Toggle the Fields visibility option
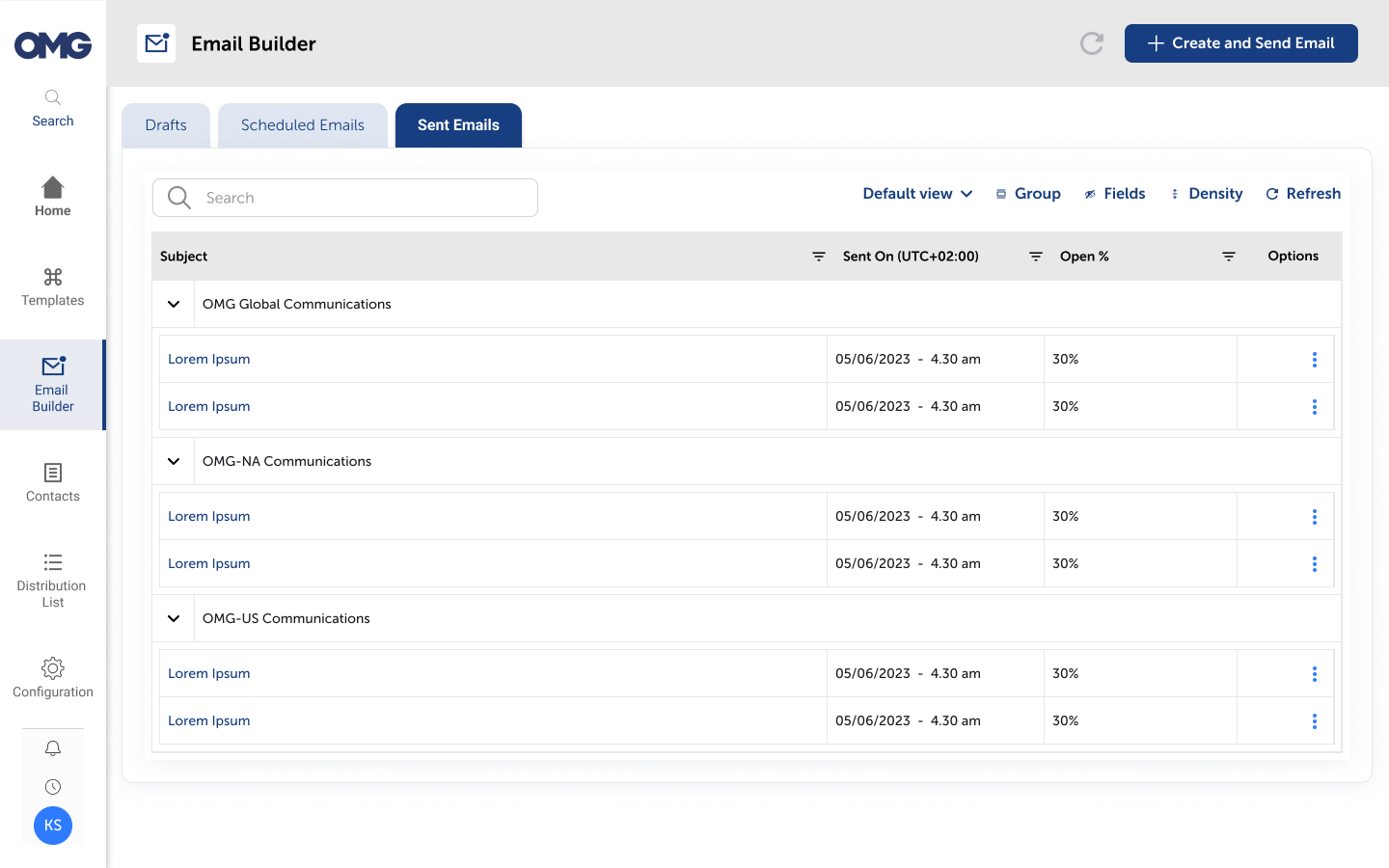The height and width of the screenshot is (868, 1389). coord(1114,194)
